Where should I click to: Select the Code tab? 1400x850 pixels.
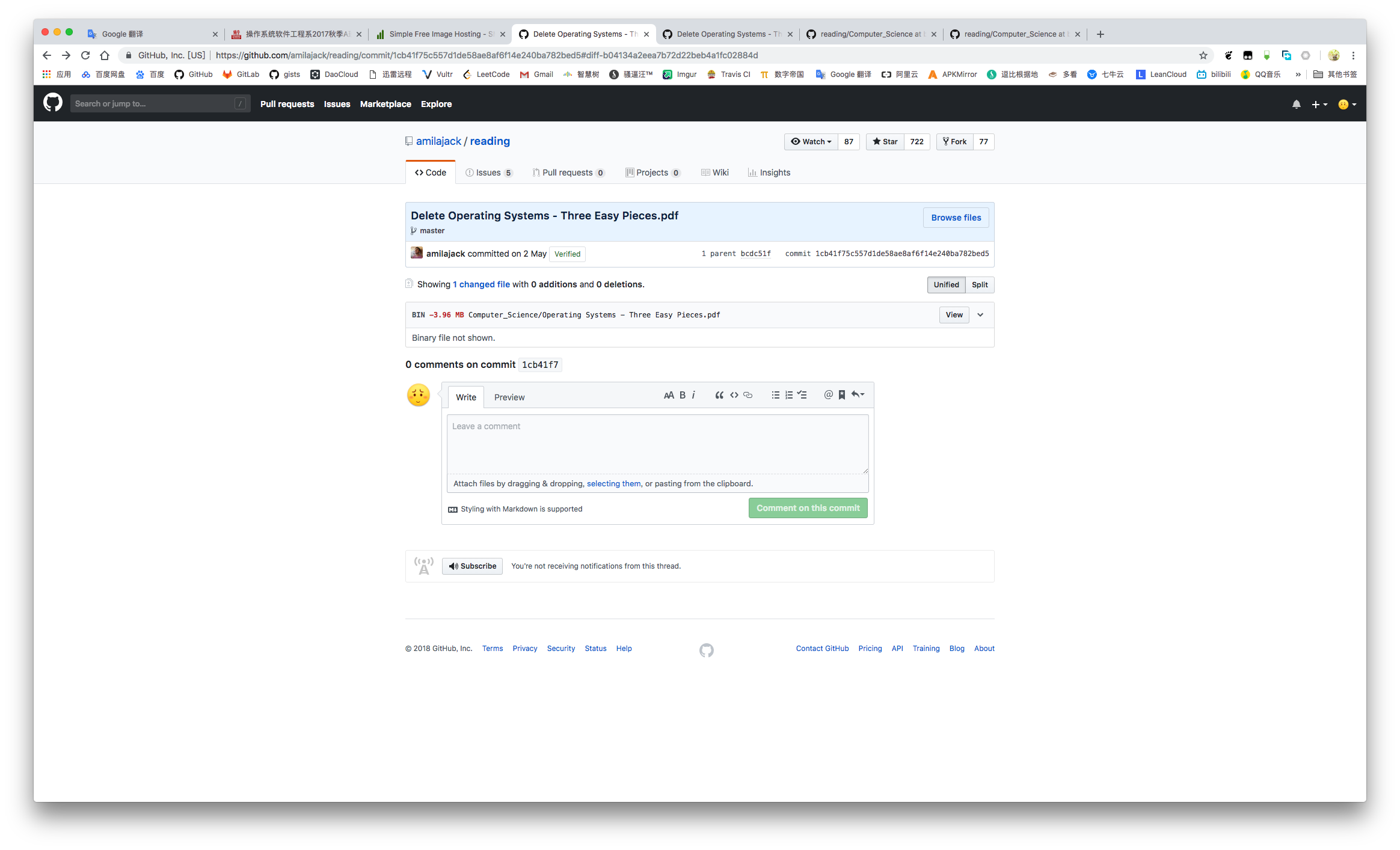431,172
